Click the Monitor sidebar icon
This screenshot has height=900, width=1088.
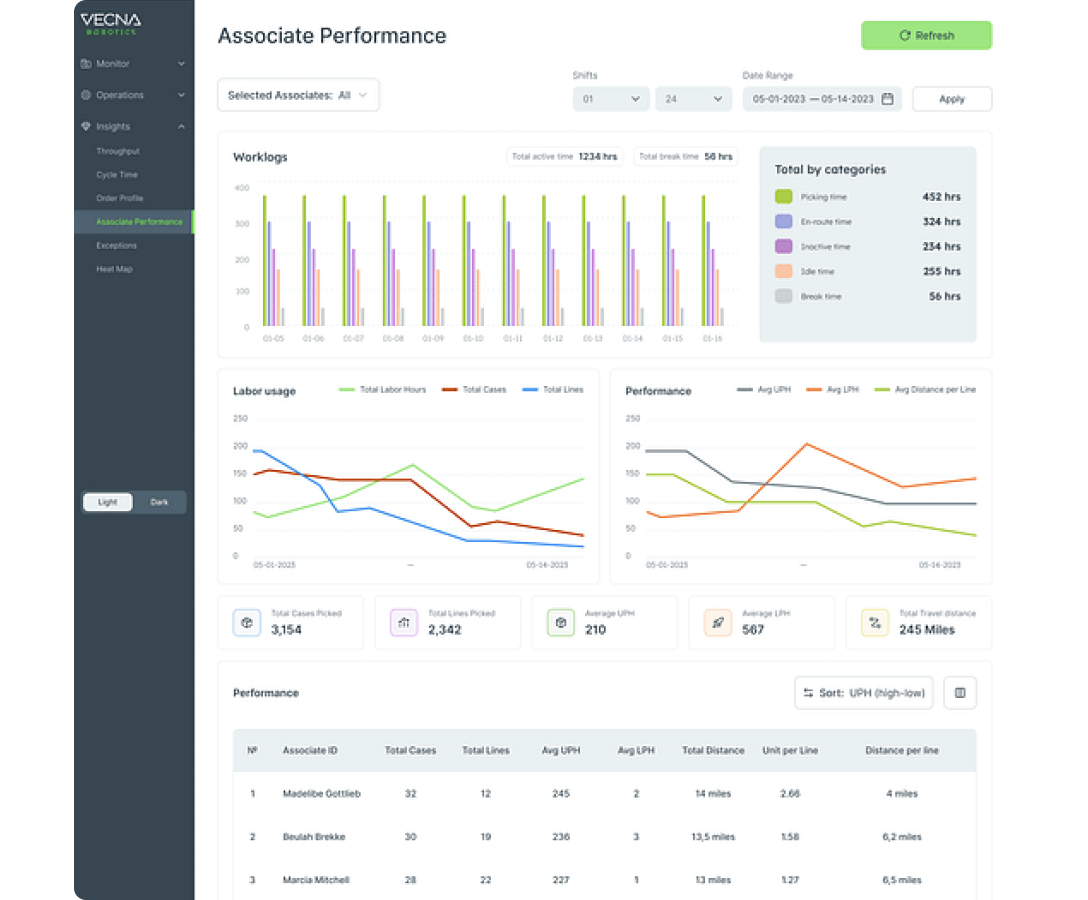pos(86,64)
